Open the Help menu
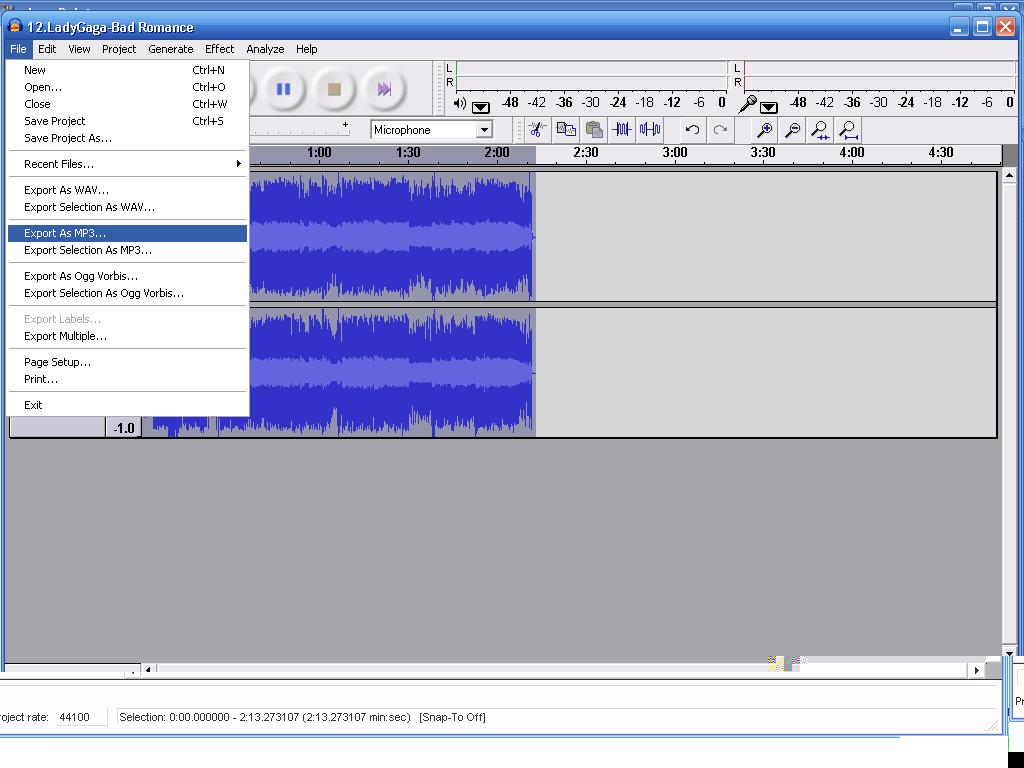 [x=306, y=49]
